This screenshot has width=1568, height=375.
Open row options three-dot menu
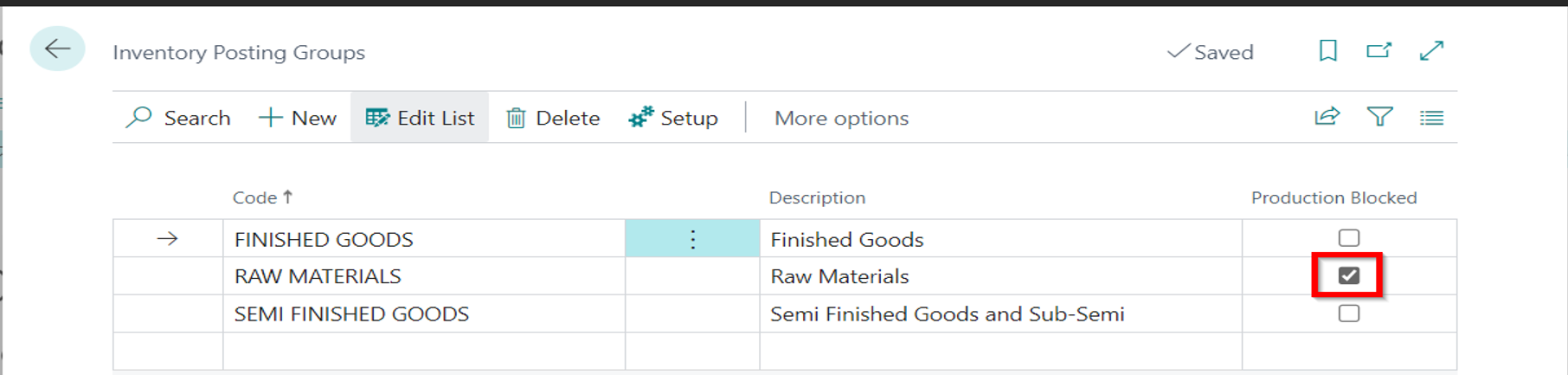[x=692, y=239]
